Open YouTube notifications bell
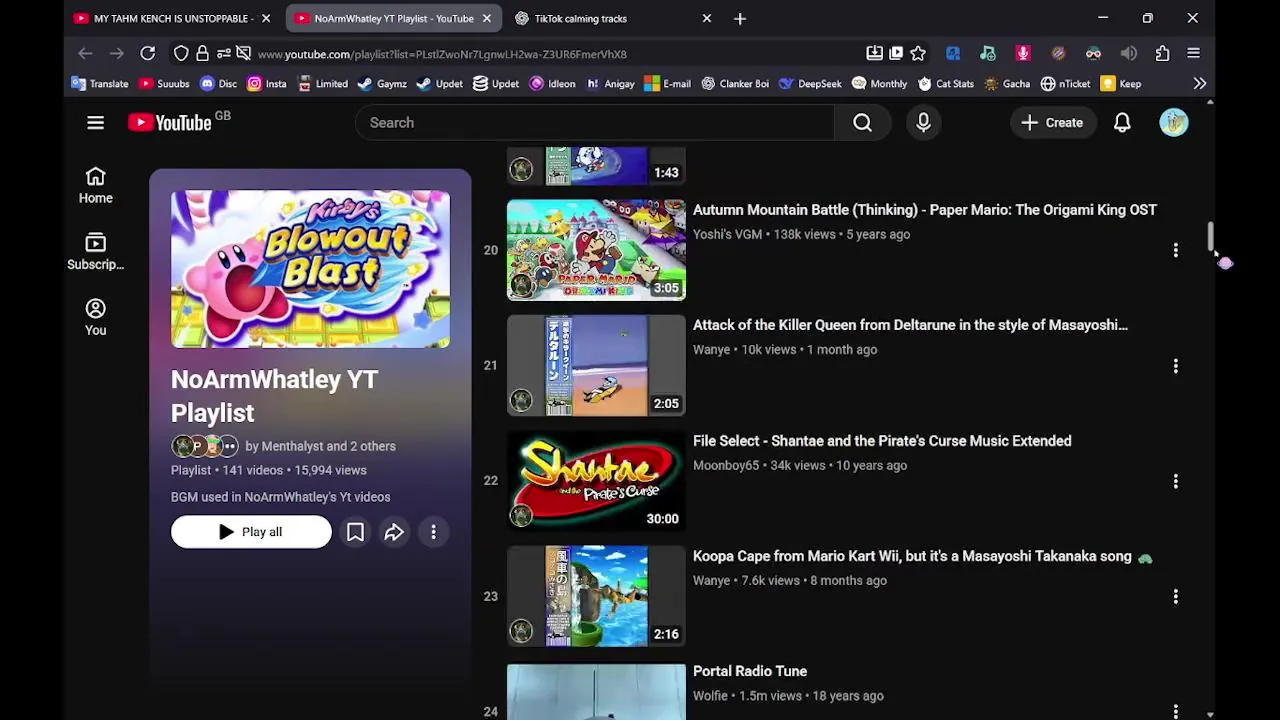 pos(1122,123)
